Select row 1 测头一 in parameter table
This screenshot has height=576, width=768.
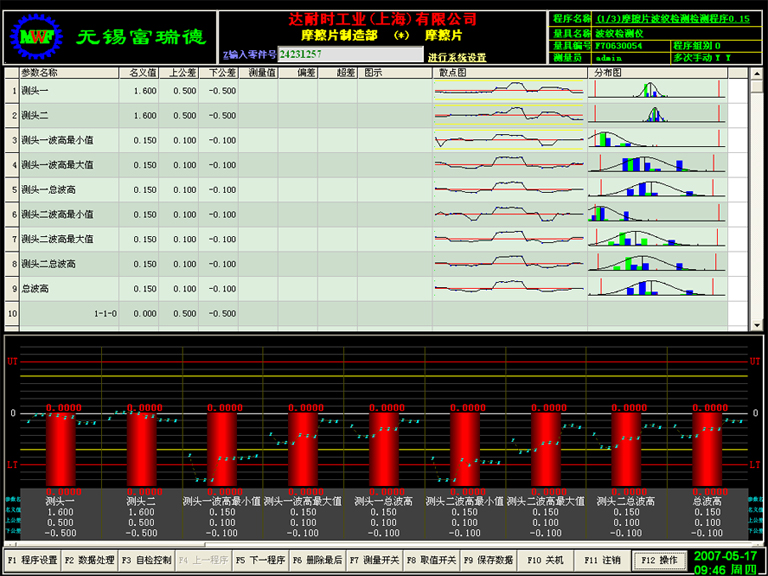tap(60, 91)
